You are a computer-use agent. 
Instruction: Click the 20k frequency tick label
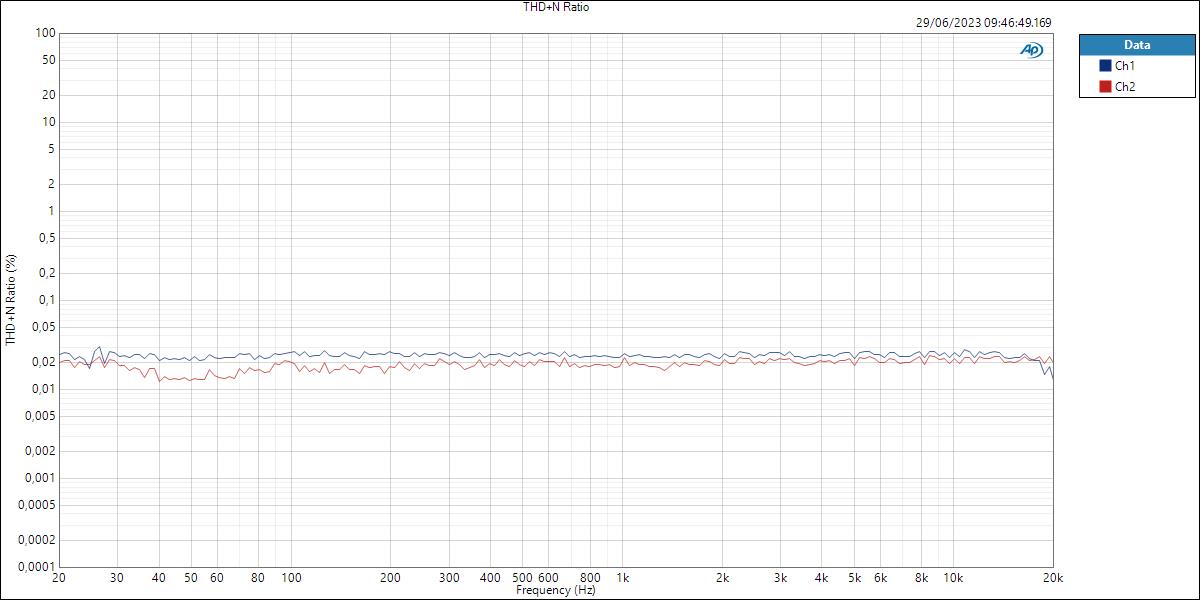pos(1051,579)
